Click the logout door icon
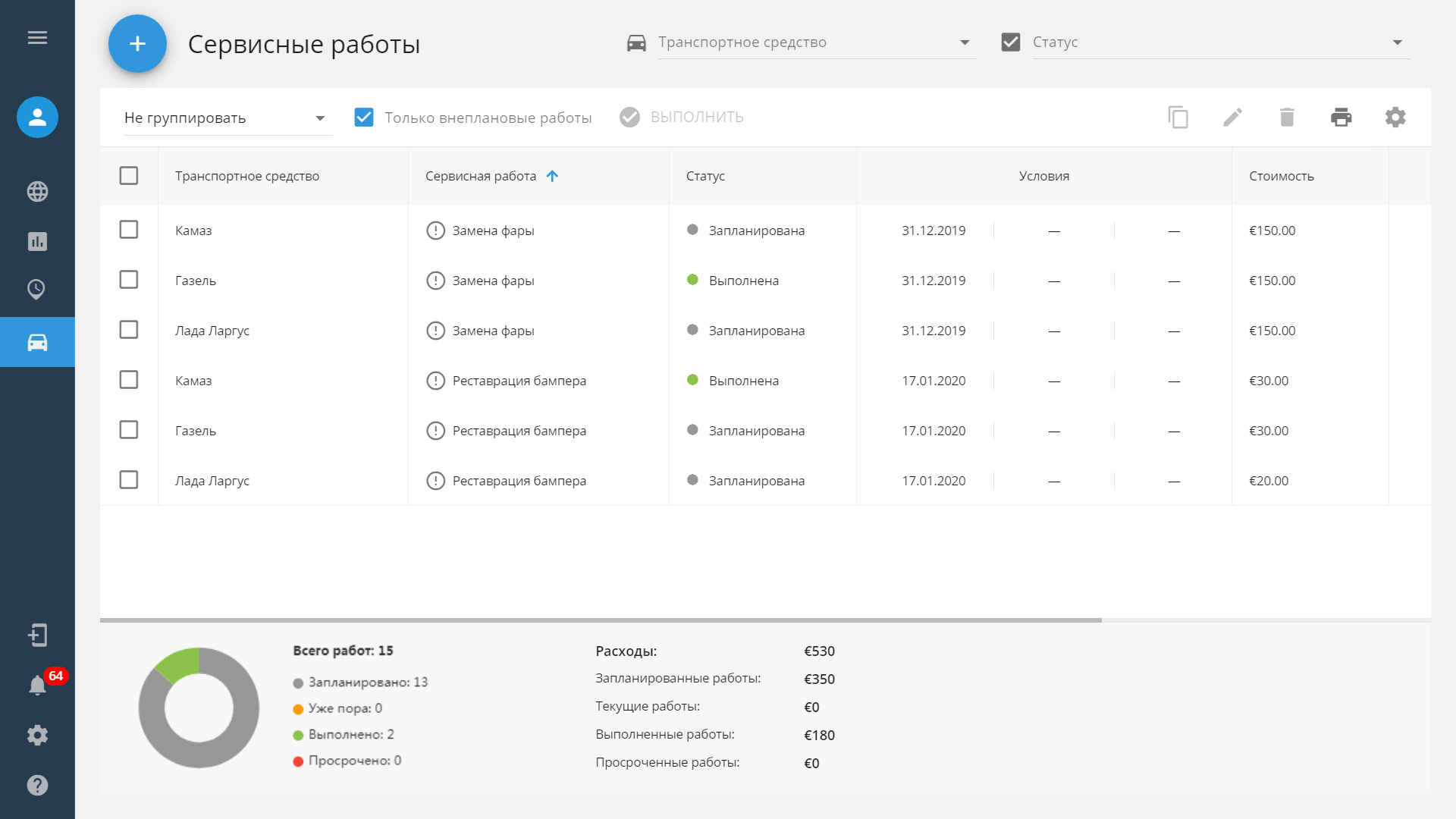The image size is (1456, 819). (x=37, y=635)
